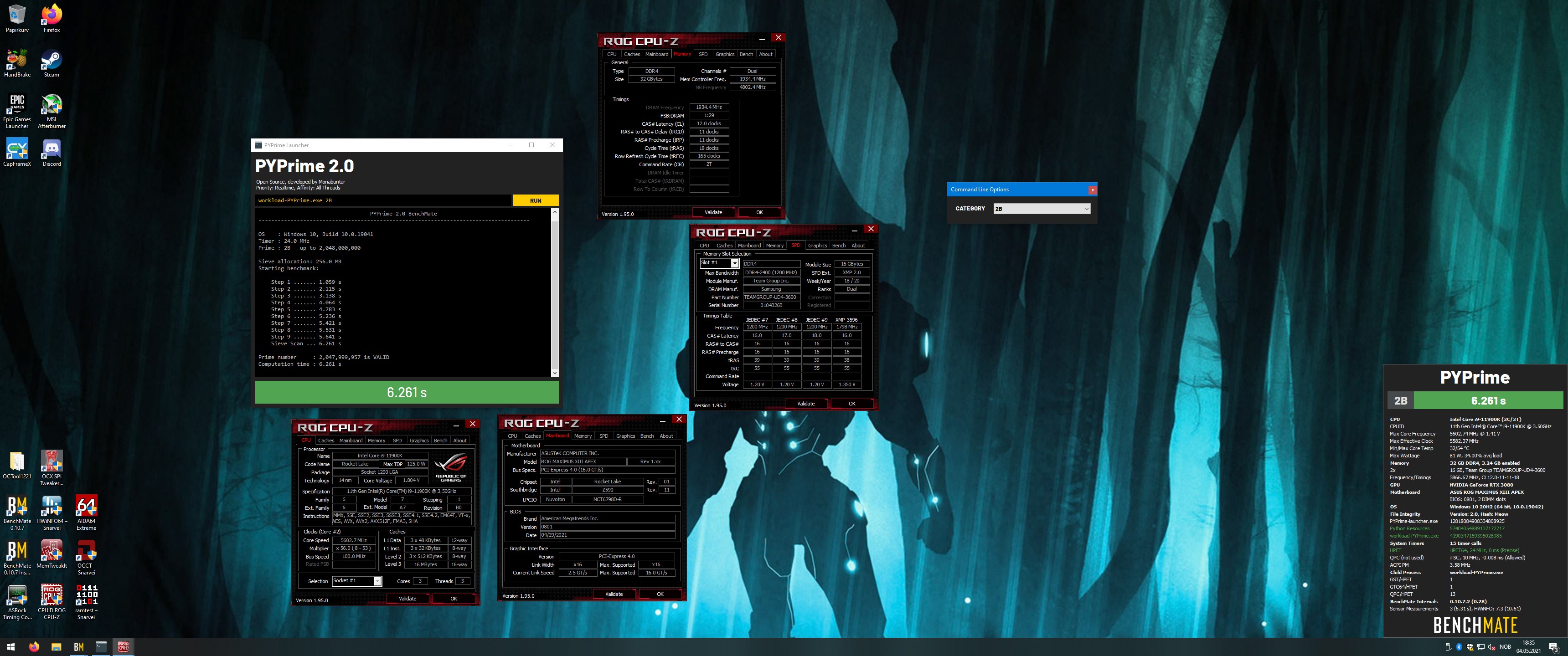Image resolution: width=1568 pixels, height=656 pixels.
Task: Open the BenchMate BM taskbar icon
Action: click(78, 647)
